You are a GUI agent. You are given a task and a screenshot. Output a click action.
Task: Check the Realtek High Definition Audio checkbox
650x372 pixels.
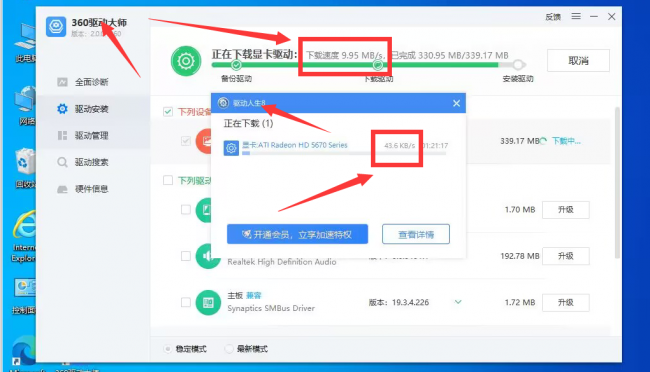point(186,256)
